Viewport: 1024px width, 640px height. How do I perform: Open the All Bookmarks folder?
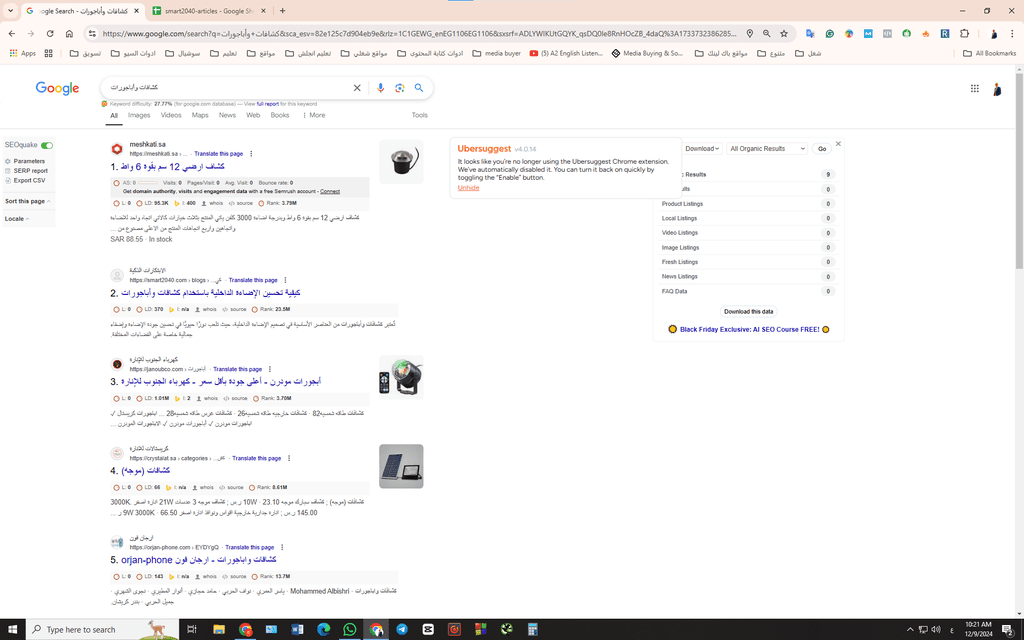989,54
